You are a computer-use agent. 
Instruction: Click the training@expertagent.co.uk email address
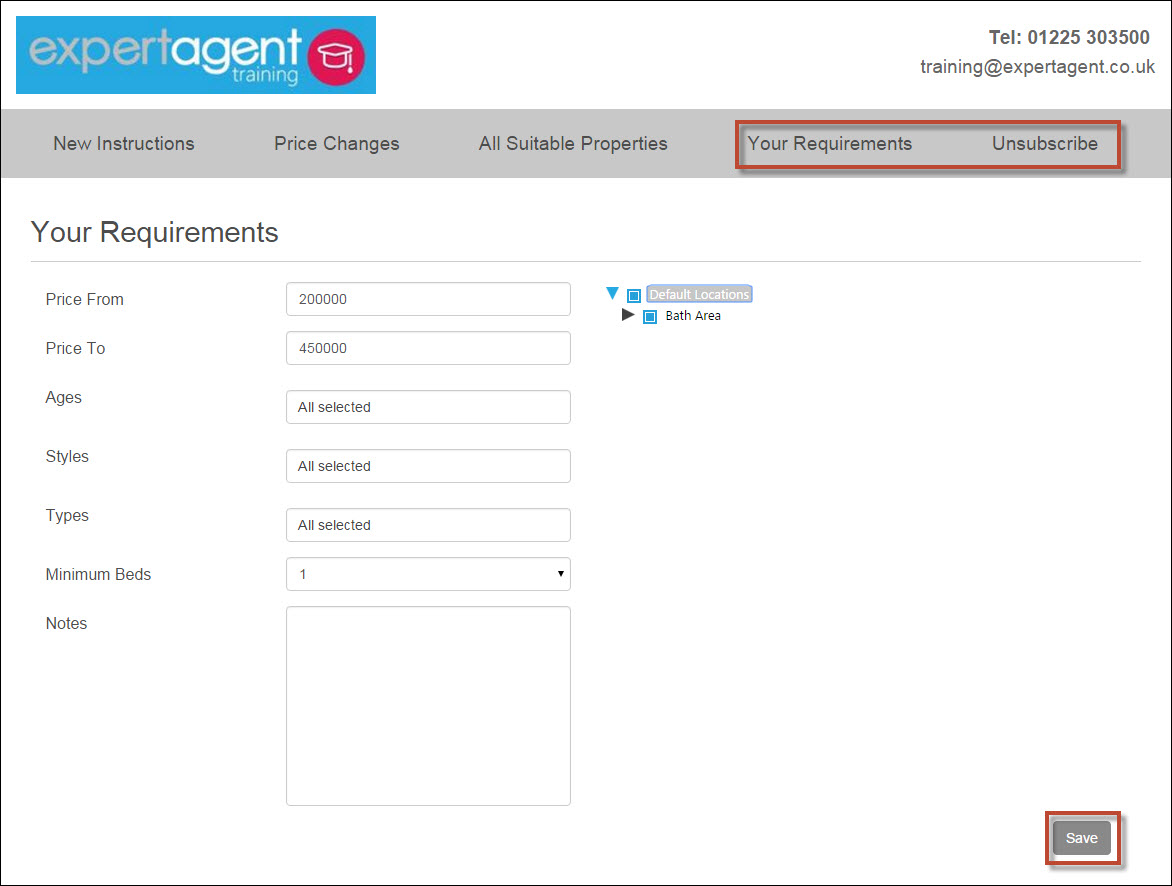pyautogui.click(x=1037, y=67)
